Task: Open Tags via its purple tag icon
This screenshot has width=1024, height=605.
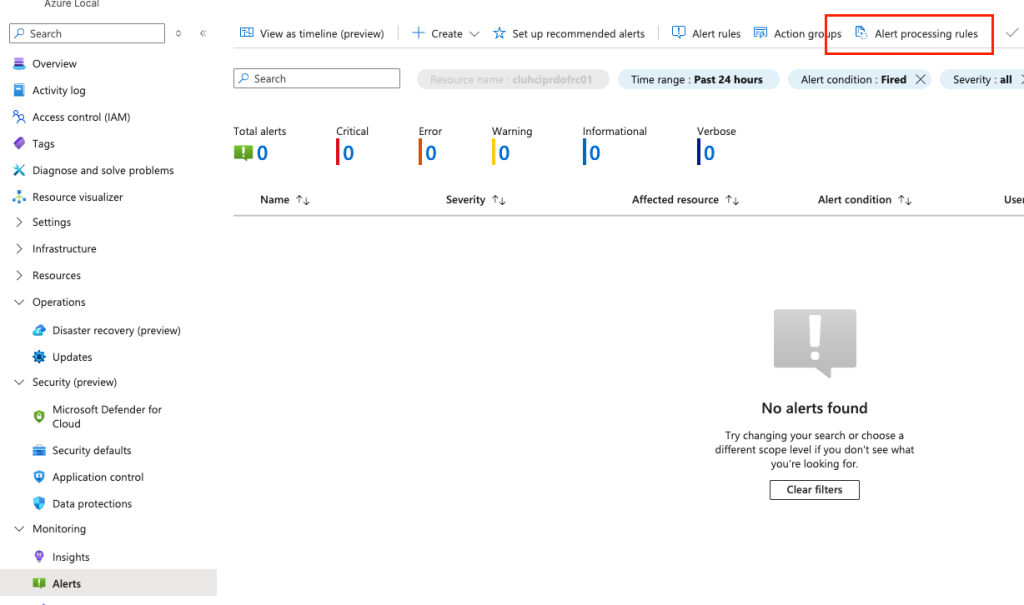Action: pos(19,144)
